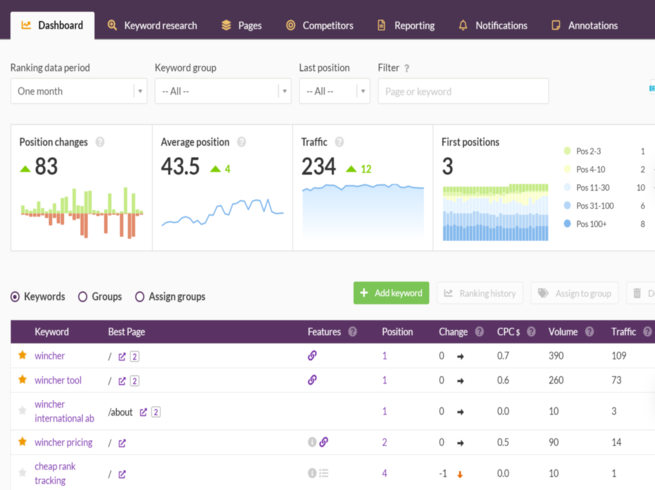Click the Filter help question mark
The height and width of the screenshot is (490, 655).
pyautogui.click(x=406, y=68)
